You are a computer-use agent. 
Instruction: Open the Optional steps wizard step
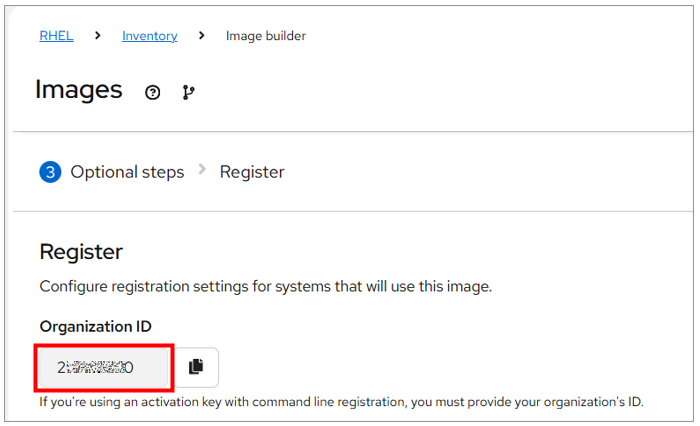point(127,172)
